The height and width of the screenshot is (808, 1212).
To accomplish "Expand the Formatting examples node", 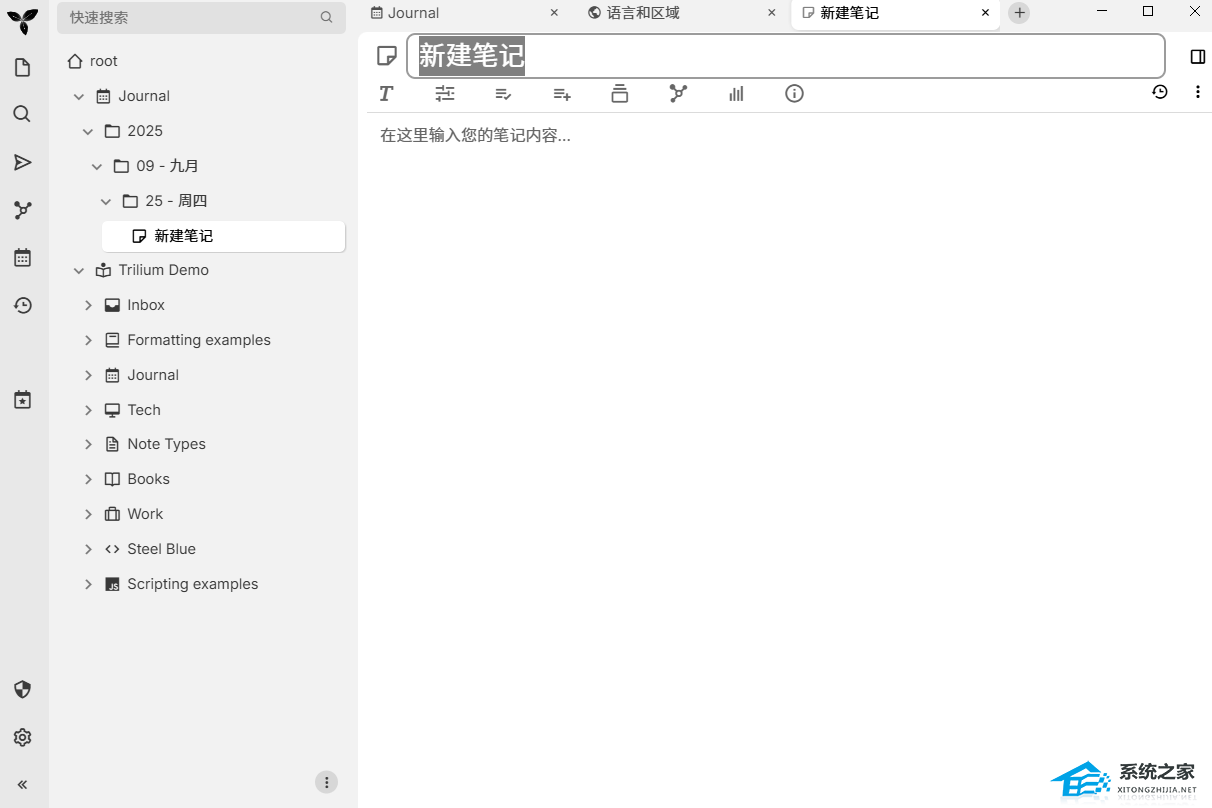I will (x=88, y=340).
